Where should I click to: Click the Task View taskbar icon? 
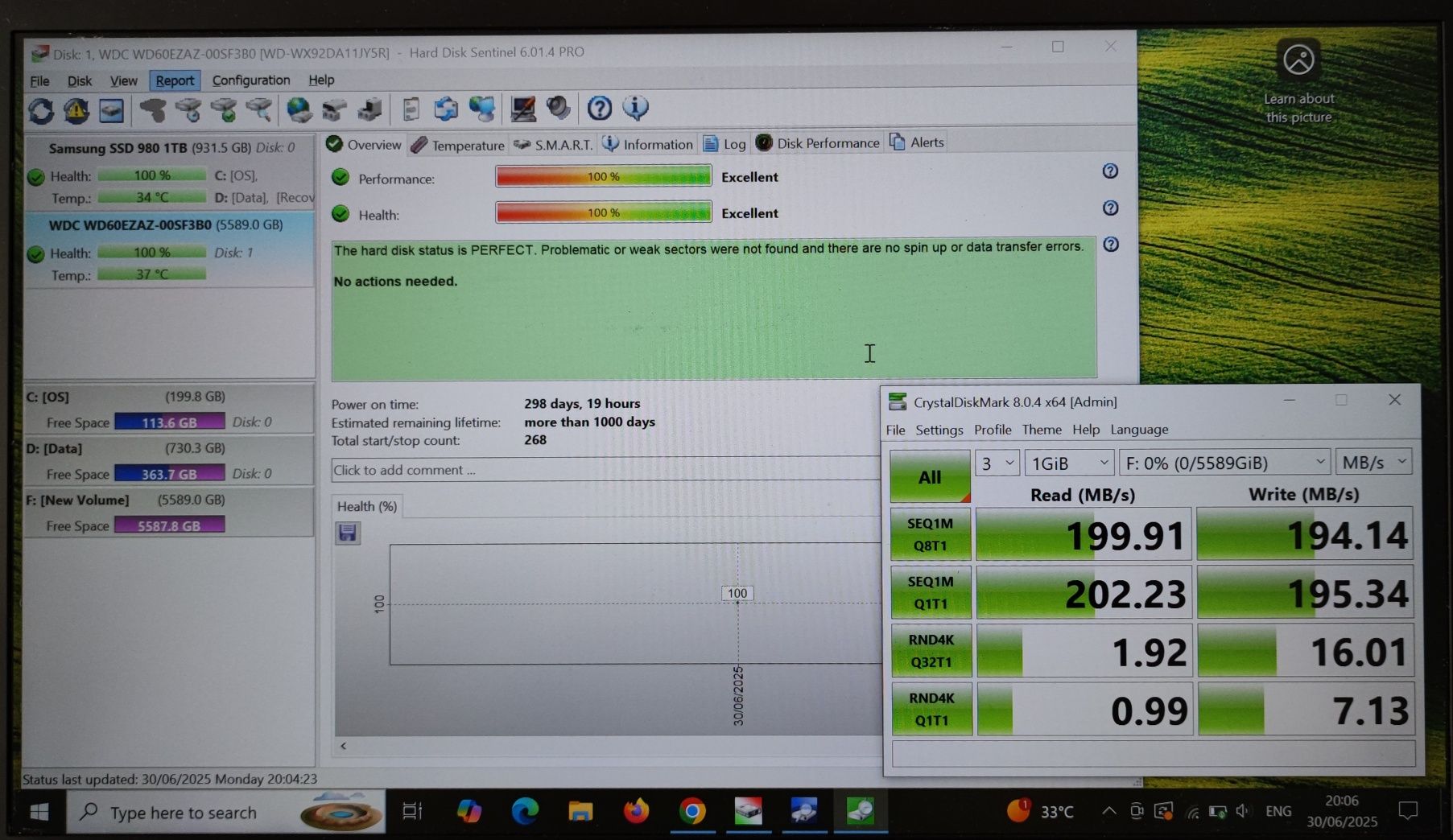tap(412, 811)
